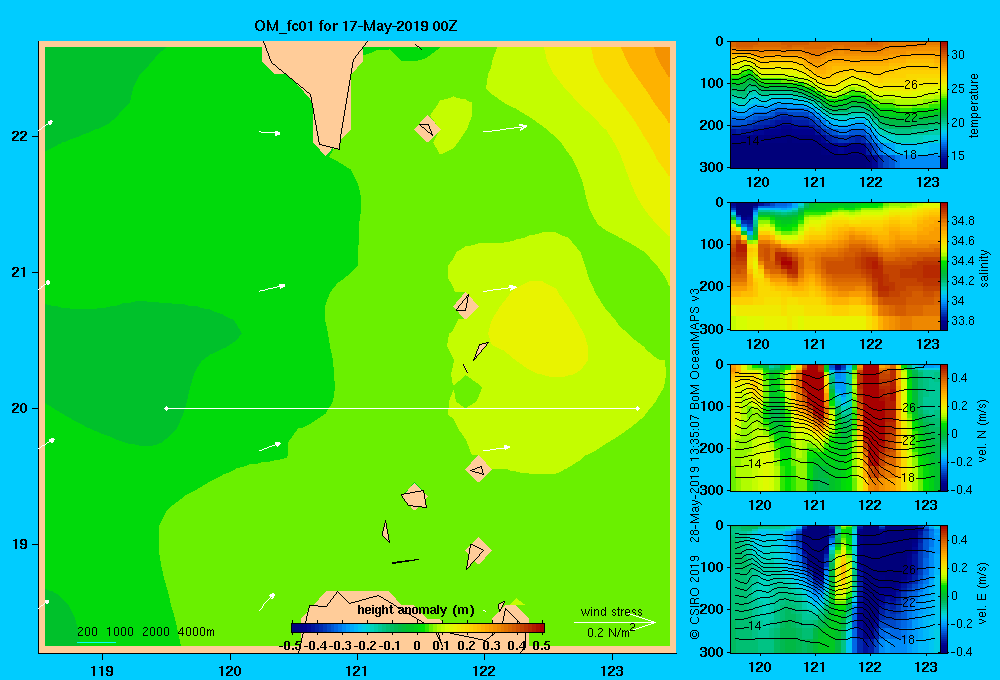Click the longitude '119' label under main map
Viewport: 1000px width, 680px height.
(x=102, y=670)
